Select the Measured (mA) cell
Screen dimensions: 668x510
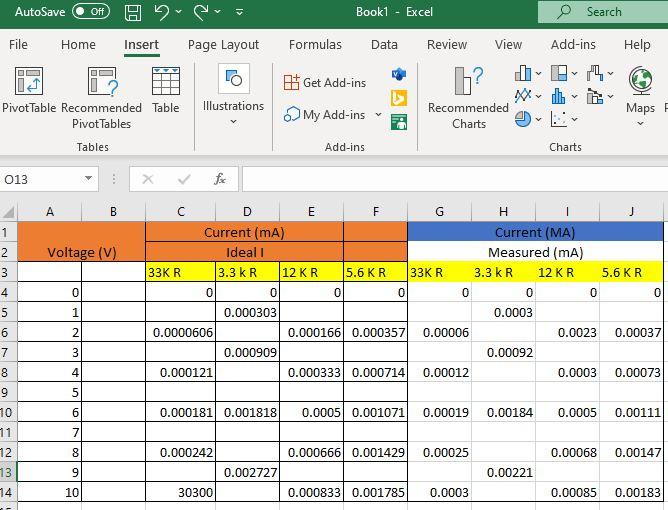pyautogui.click(x=535, y=252)
